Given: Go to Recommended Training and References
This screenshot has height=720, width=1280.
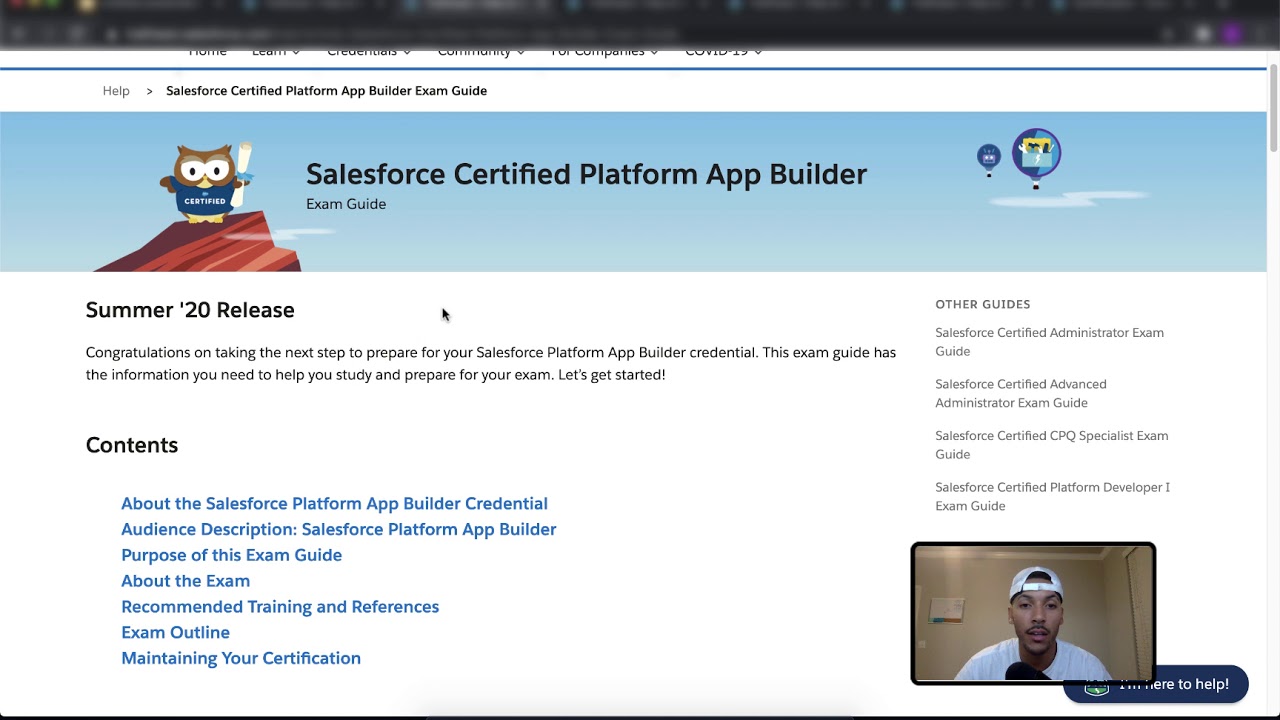Looking at the screenshot, I should 280,607.
